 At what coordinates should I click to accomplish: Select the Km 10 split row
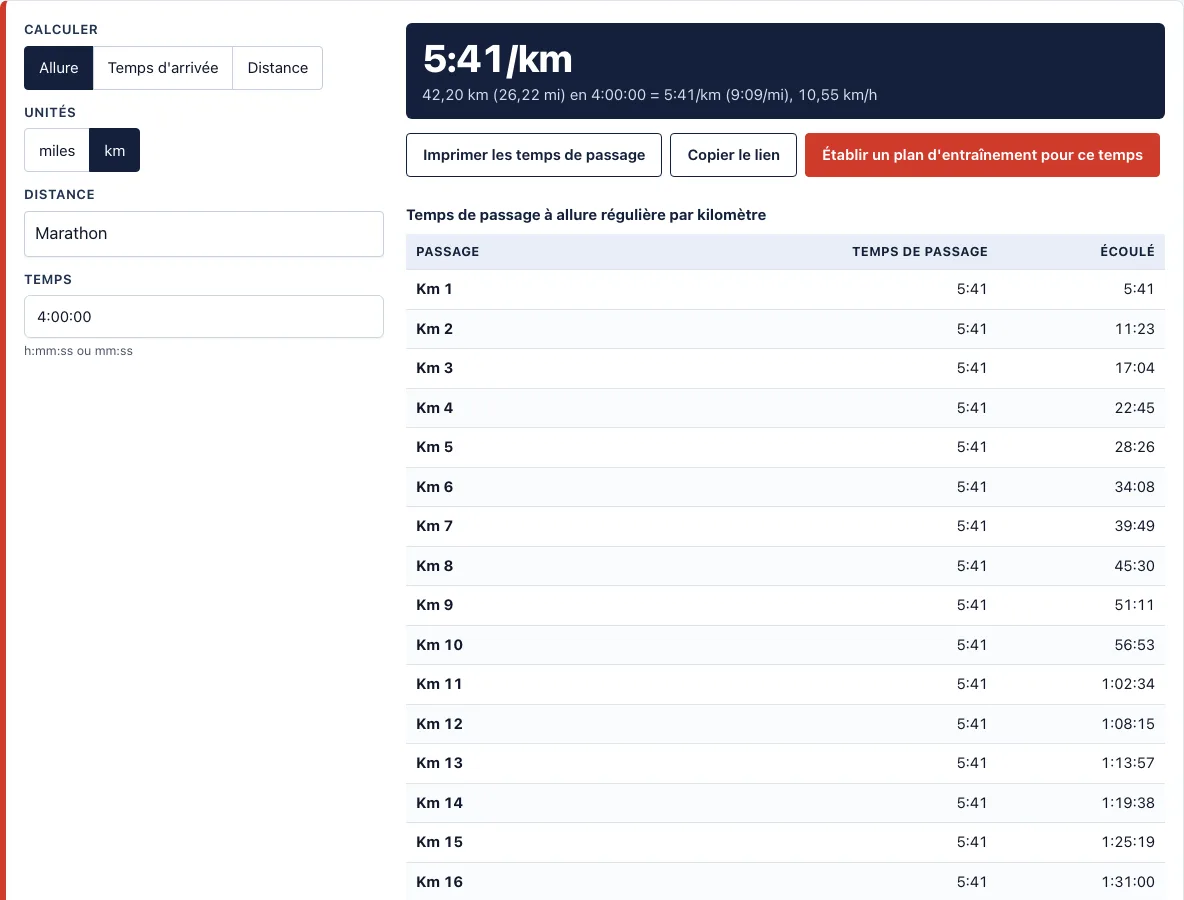(785, 645)
